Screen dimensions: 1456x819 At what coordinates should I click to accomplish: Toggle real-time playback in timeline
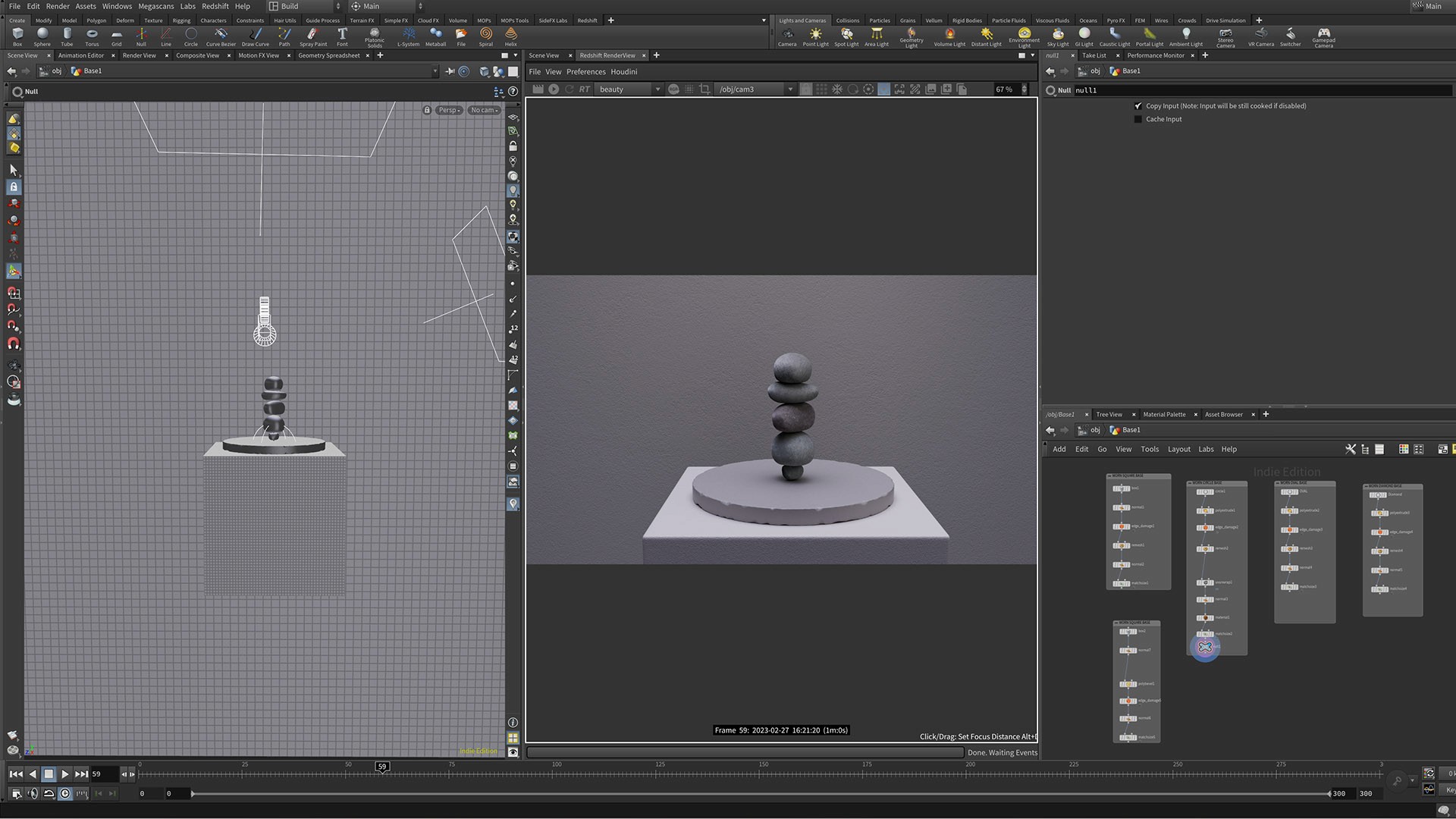(x=65, y=793)
